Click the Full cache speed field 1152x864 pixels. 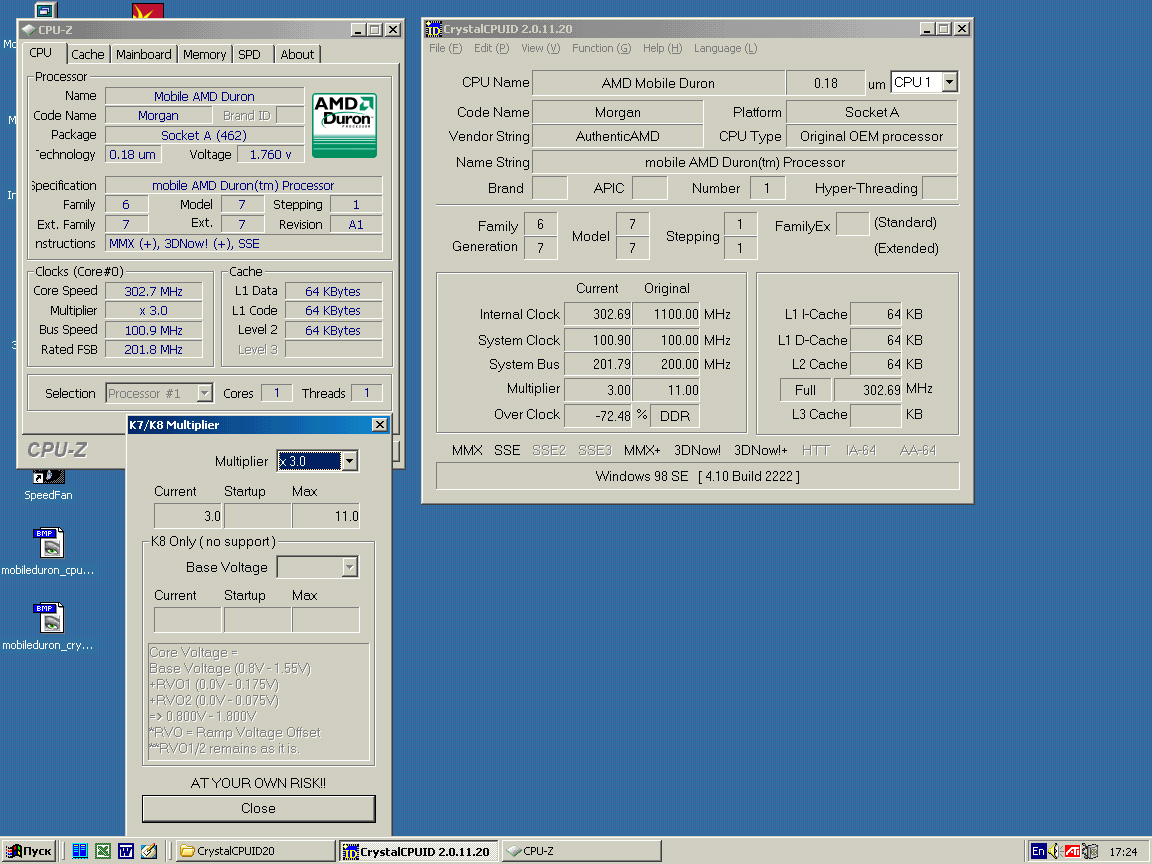click(x=805, y=390)
